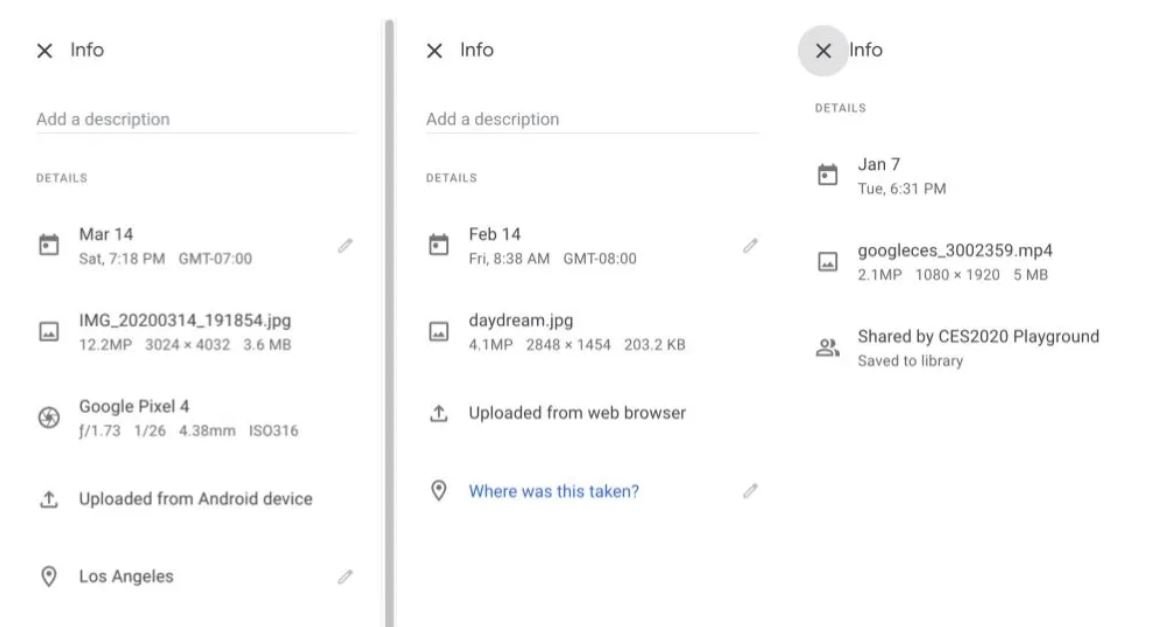This screenshot has height=627, width=1176.
Task: Click pencil icon beside Where was this taken
Action: [750, 491]
